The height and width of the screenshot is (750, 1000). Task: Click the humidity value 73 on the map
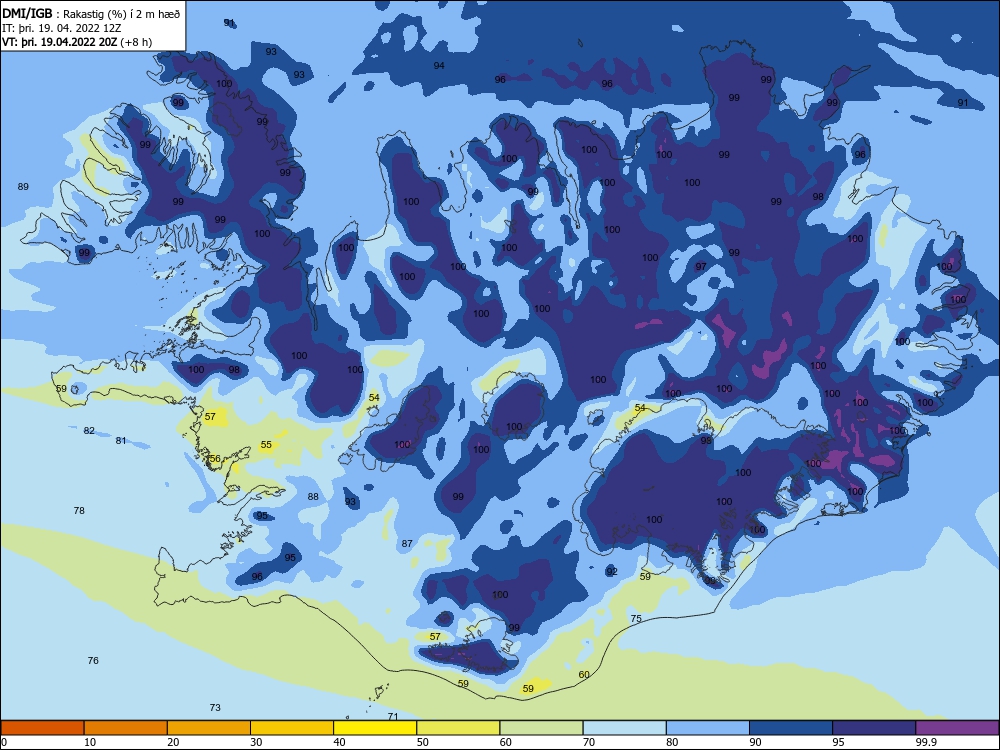tap(215, 708)
